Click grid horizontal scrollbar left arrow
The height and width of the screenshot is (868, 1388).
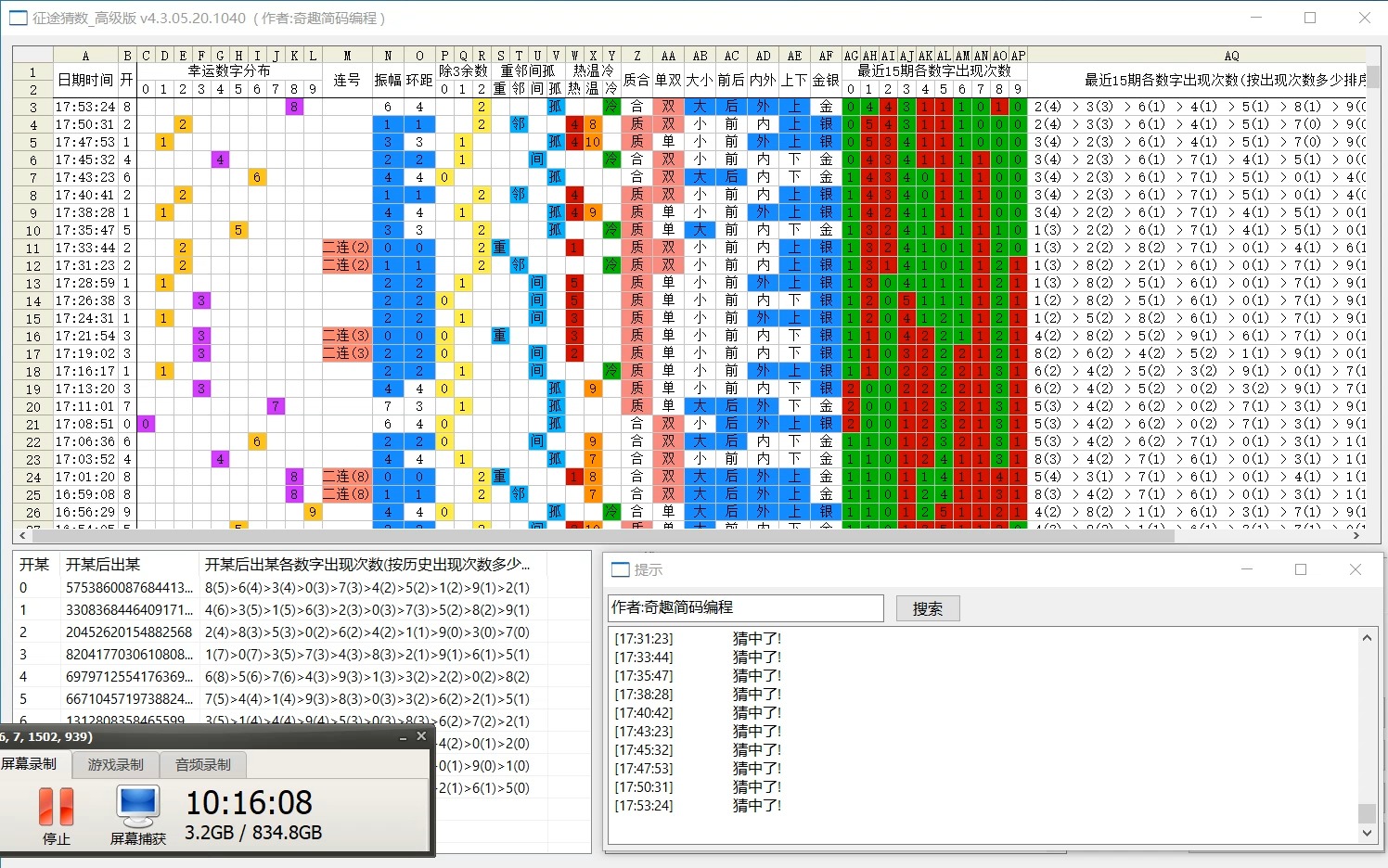(x=22, y=535)
